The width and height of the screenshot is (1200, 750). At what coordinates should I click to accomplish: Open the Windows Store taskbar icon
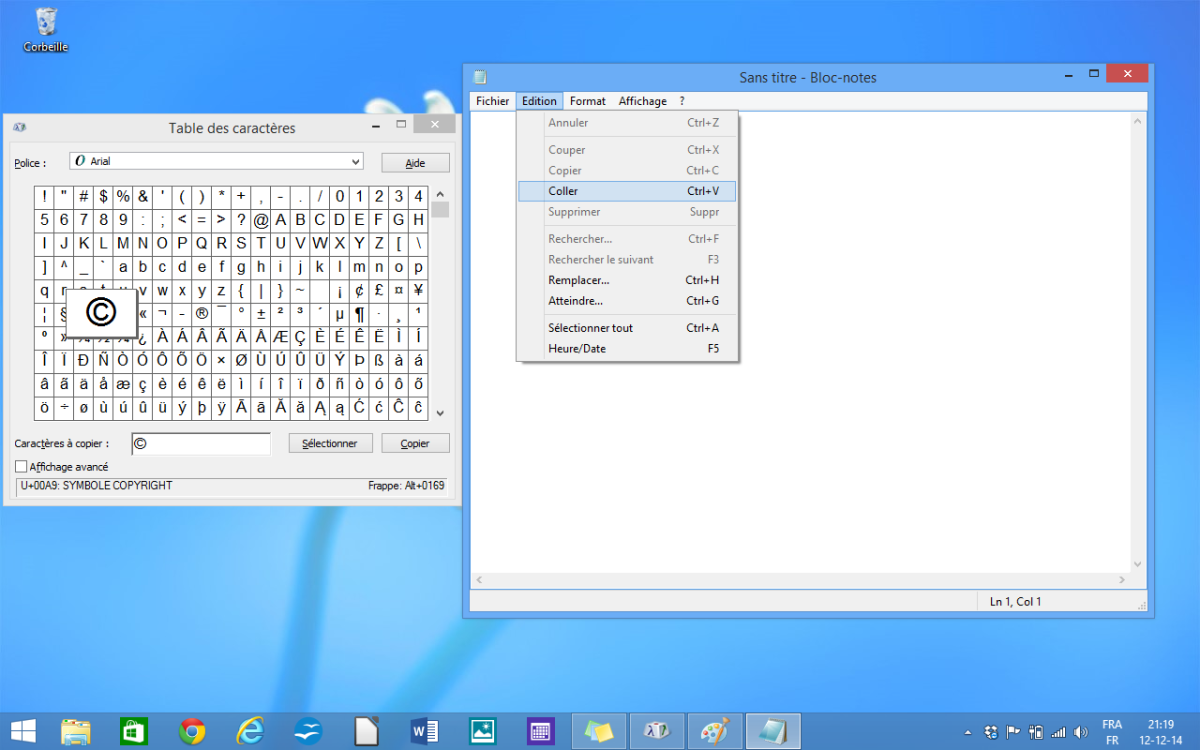(x=134, y=731)
